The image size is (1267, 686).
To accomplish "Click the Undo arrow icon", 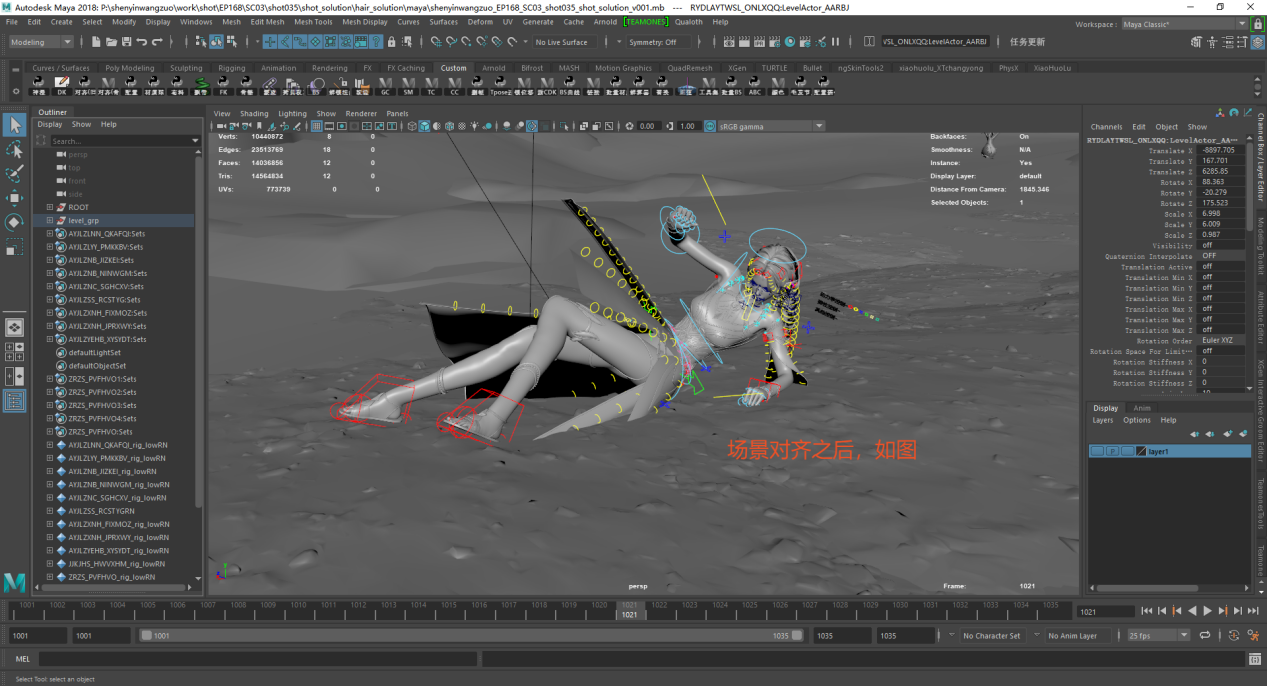I will [142, 42].
